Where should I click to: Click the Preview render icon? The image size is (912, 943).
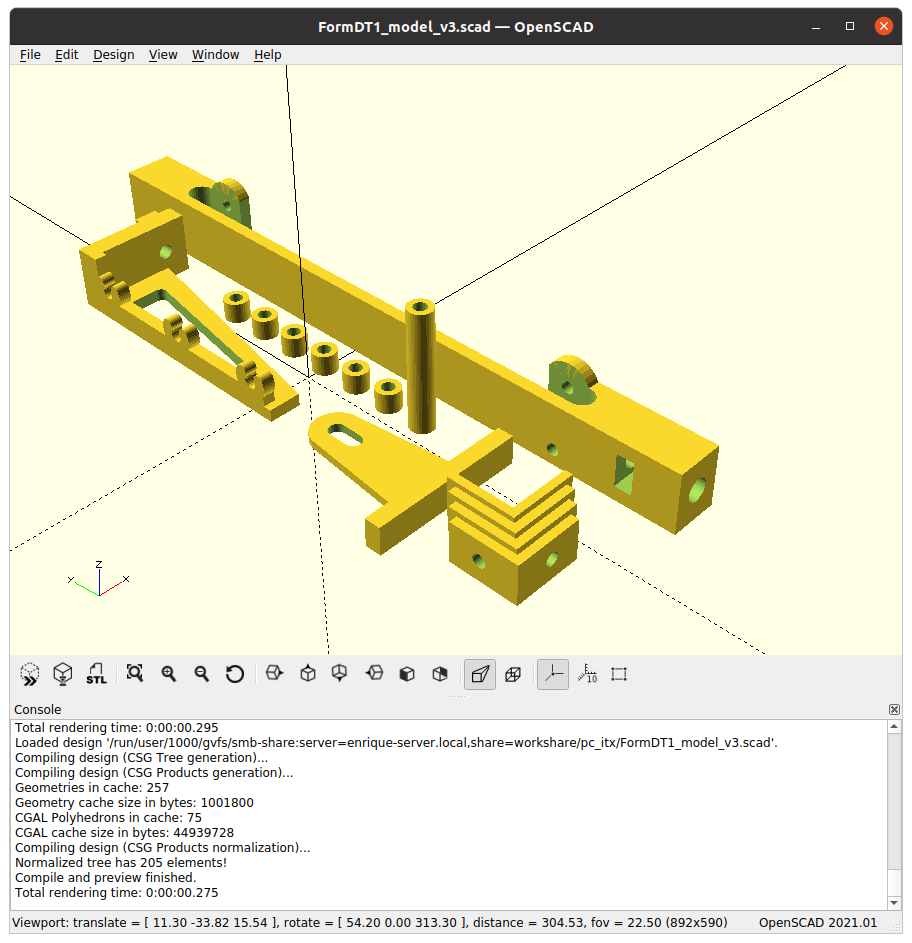pos(29,674)
